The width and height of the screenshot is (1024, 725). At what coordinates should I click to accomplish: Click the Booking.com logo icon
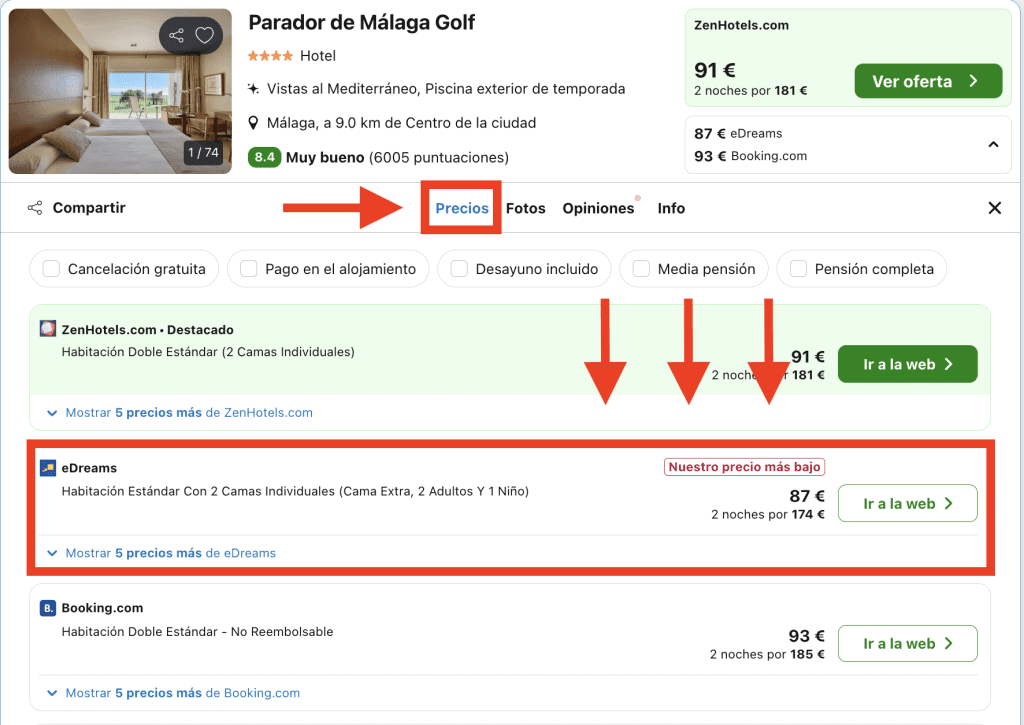(x=48, y=608)
